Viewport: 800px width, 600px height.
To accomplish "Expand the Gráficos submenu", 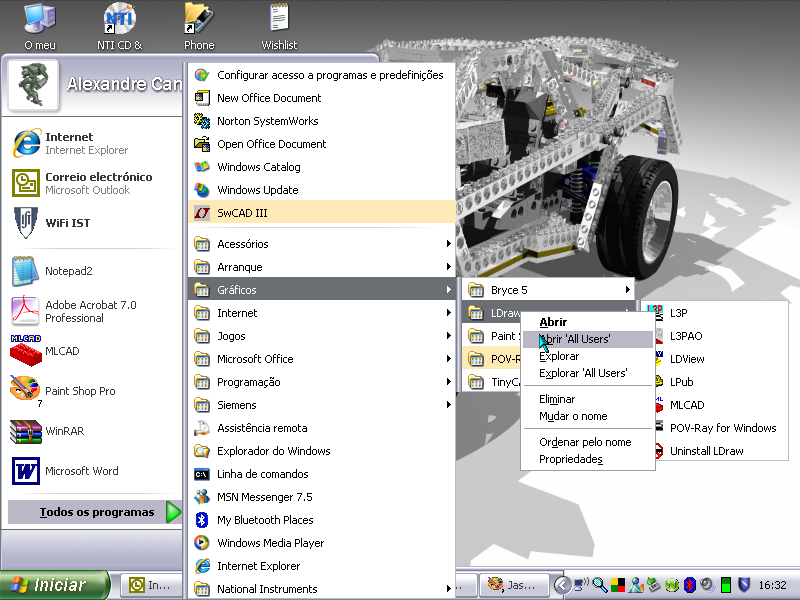I will (x=321, y=290).
